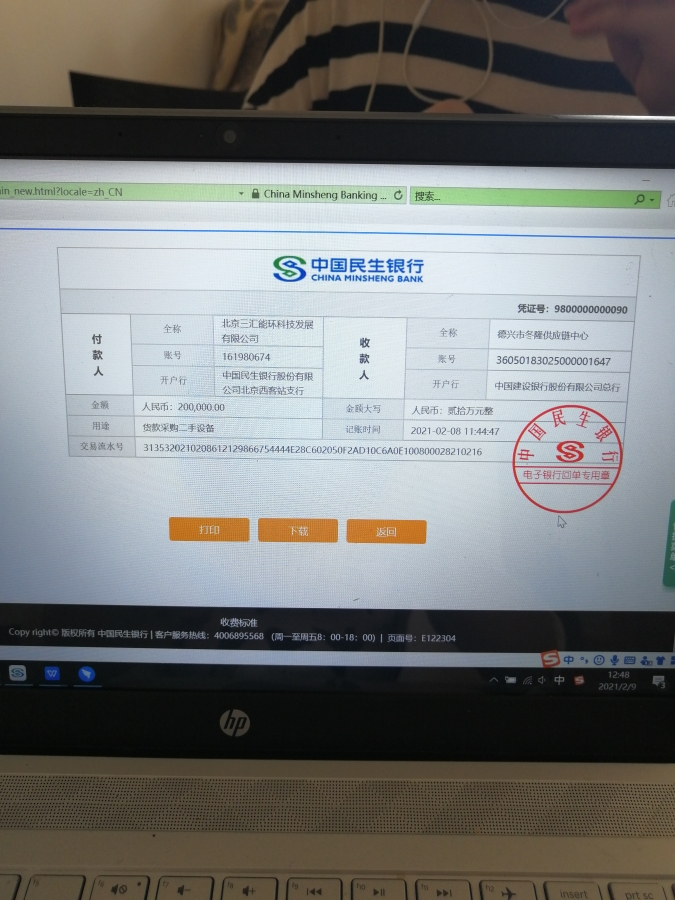The width and height of the screenshot is (675, 900).
Task: Click the 收费标准 footer link
Action: [x=239, y=623]
